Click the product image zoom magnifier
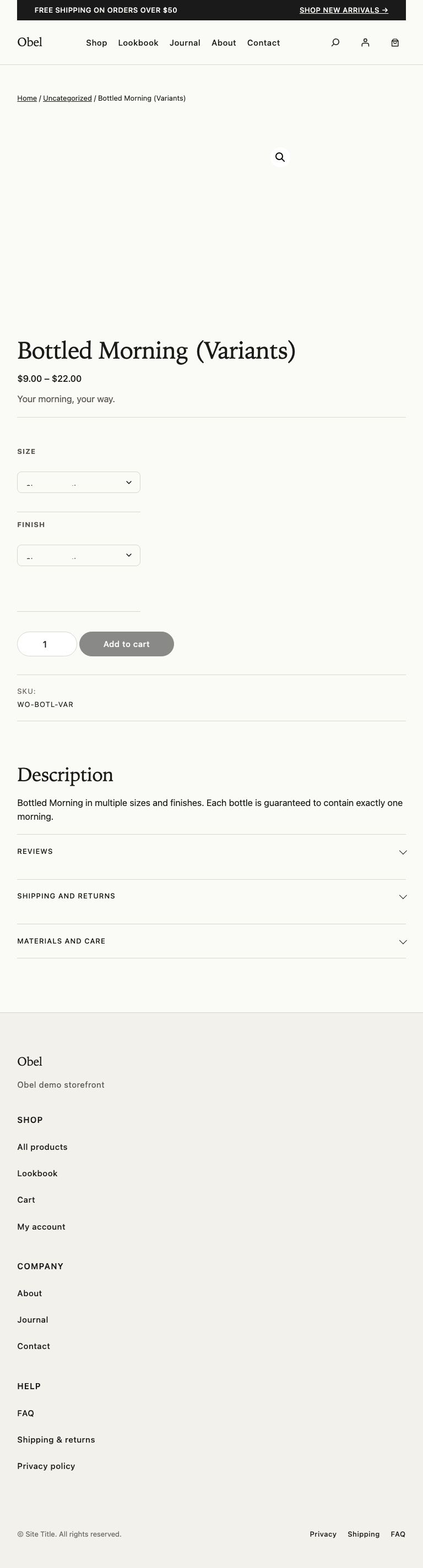The height and width of the screenshot is (1568, 423). click(x=280, y=157)
